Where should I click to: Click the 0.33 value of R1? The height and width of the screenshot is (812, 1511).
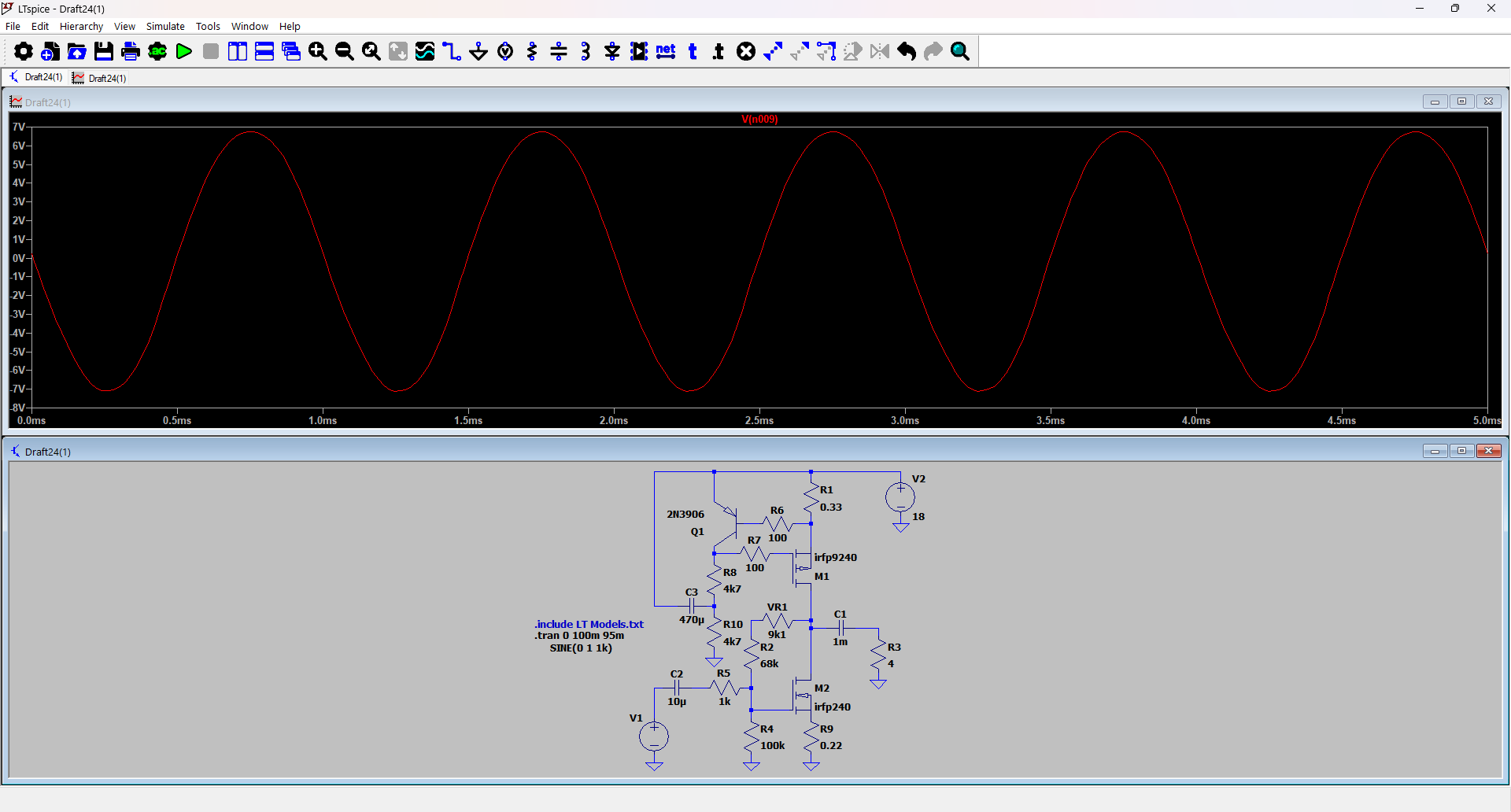(x=830, y=507)
